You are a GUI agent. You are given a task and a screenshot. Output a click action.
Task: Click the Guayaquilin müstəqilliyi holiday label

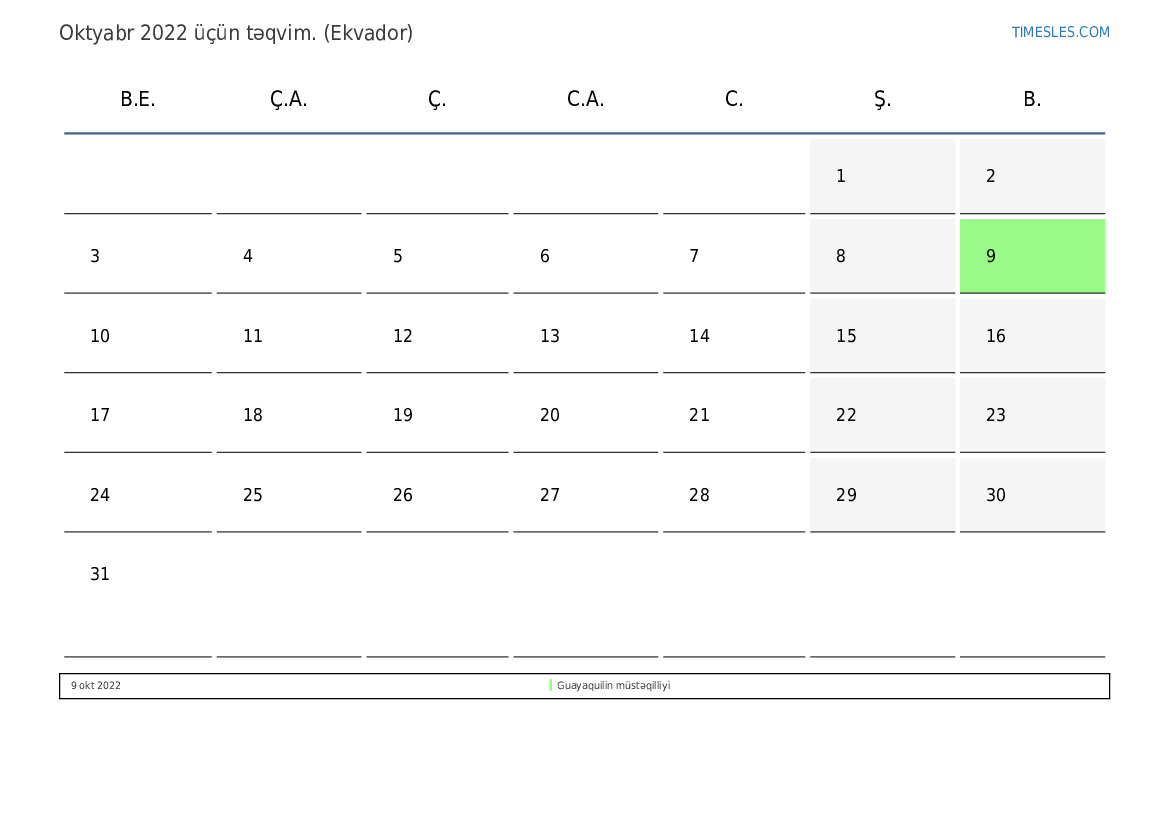point(613,686)
